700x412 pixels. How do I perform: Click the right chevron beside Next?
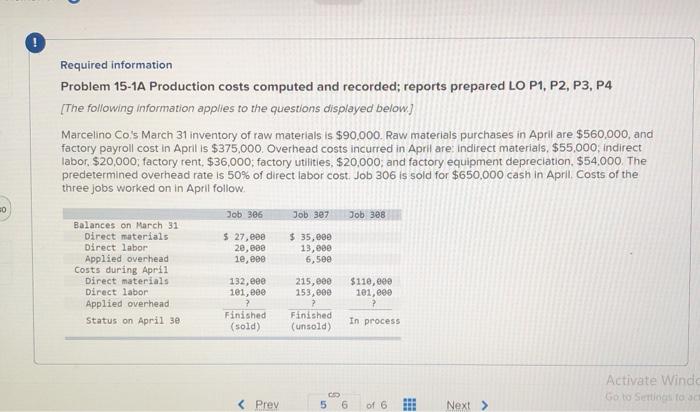click(x=484, y=405)
